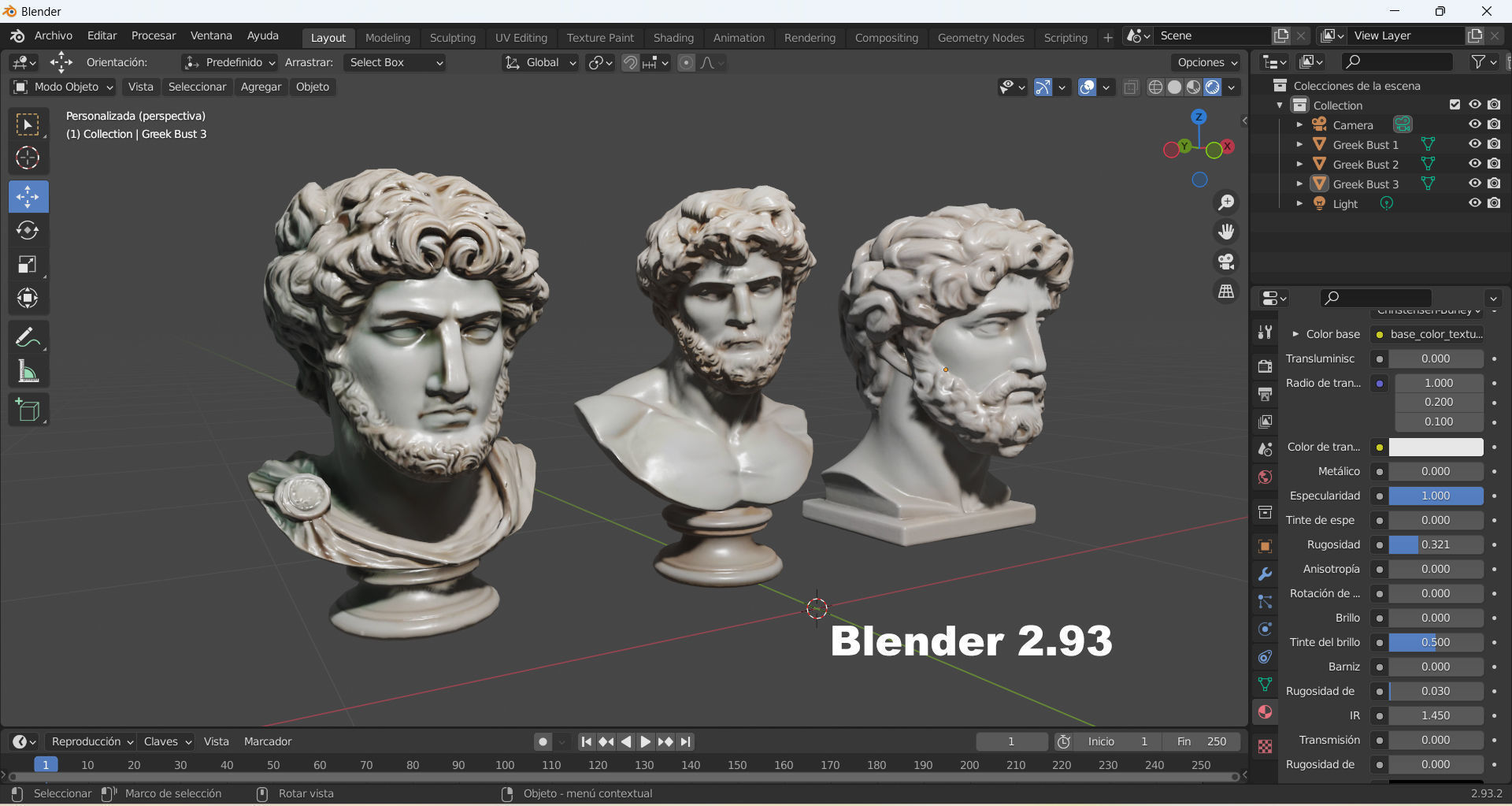Select the Rotate tool
Screen dimensions: 1512x806
(28, 230)
